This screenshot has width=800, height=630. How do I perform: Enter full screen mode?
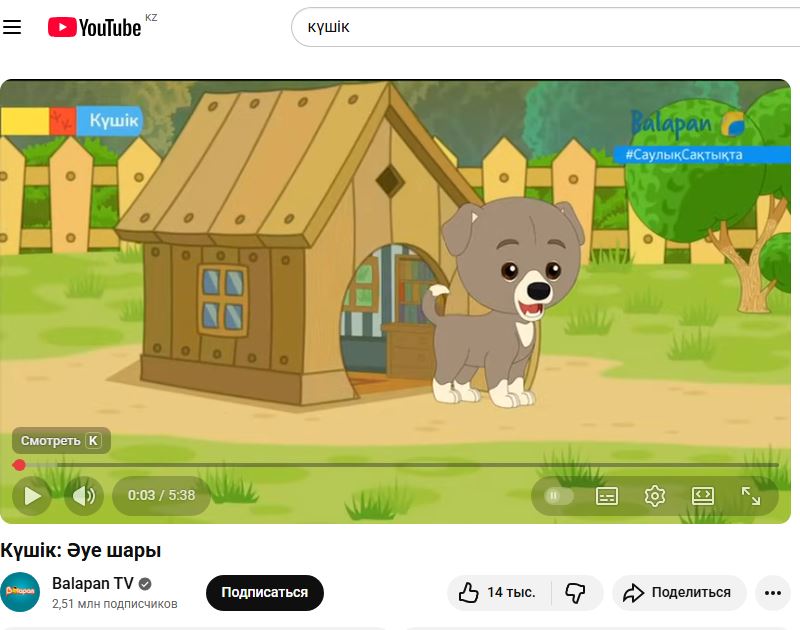[751, 495]
